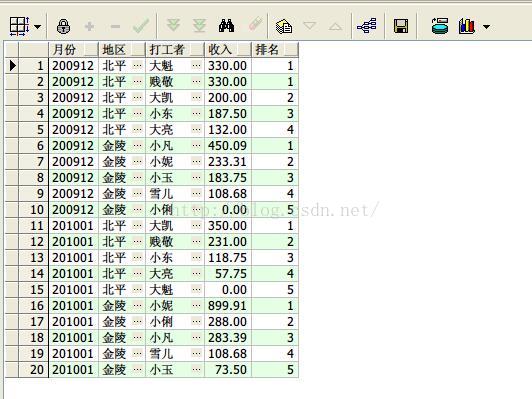Open ellipsis editor for 打工者 in row 1
The height and width of the screenshot is (399, 532).
(196, 65)
